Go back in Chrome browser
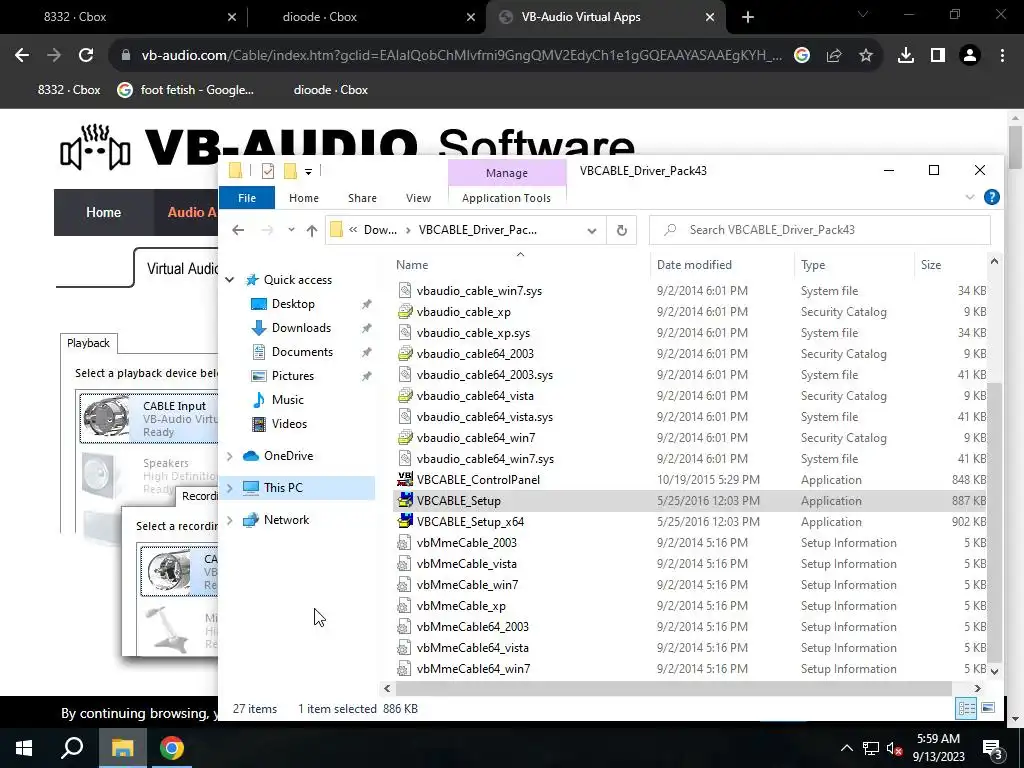Image resolution: width=1024 pixels, height=768 pixels. [22, 56]
